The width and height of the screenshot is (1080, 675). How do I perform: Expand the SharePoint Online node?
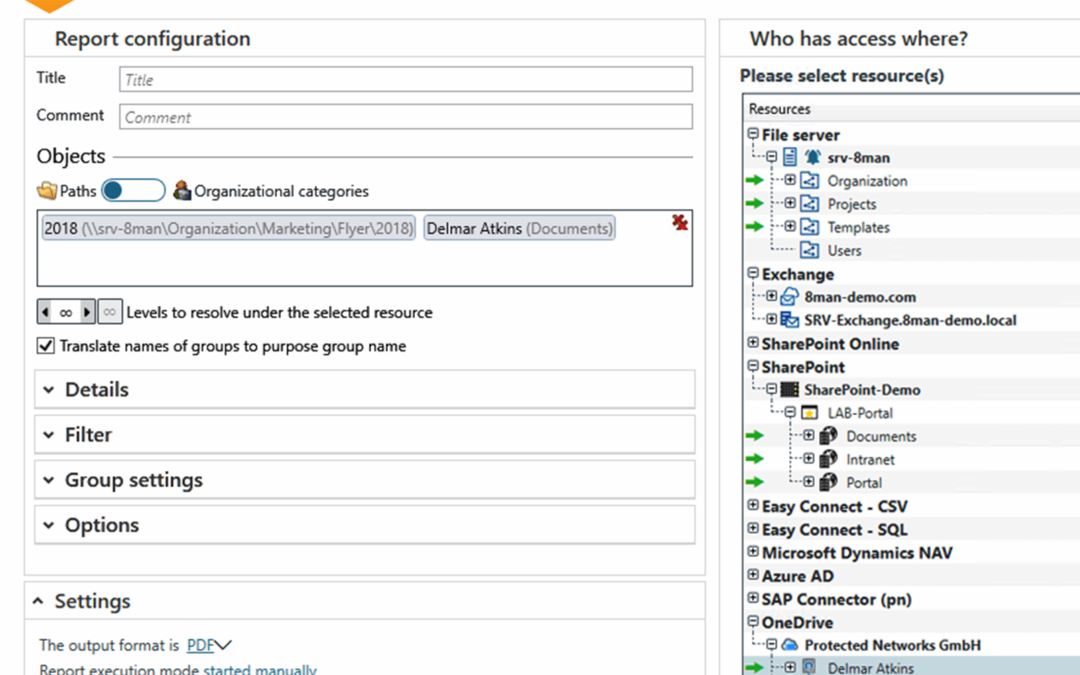753,342
